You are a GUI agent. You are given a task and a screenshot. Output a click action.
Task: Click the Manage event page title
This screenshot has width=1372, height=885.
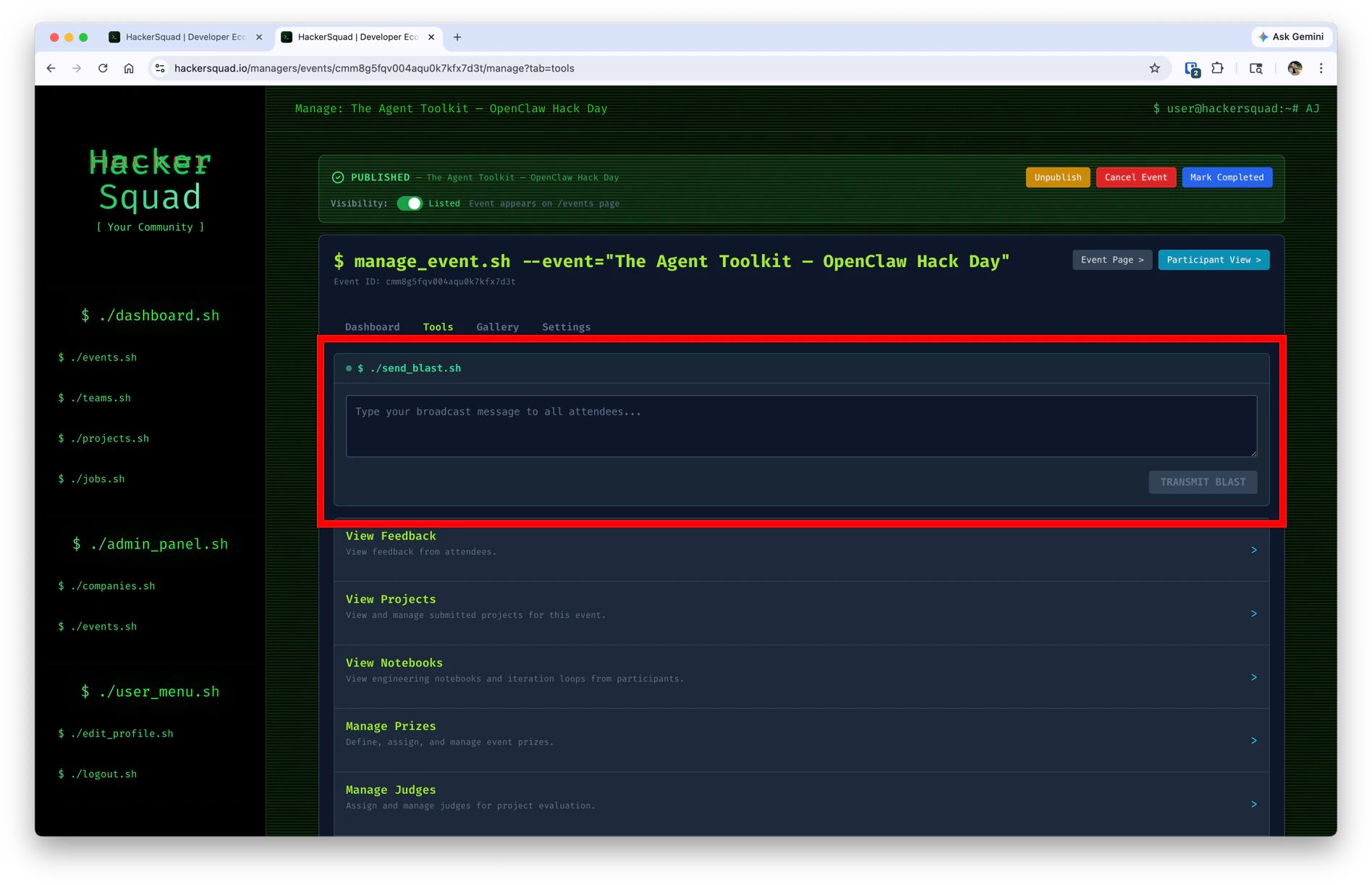coord(452,109)
